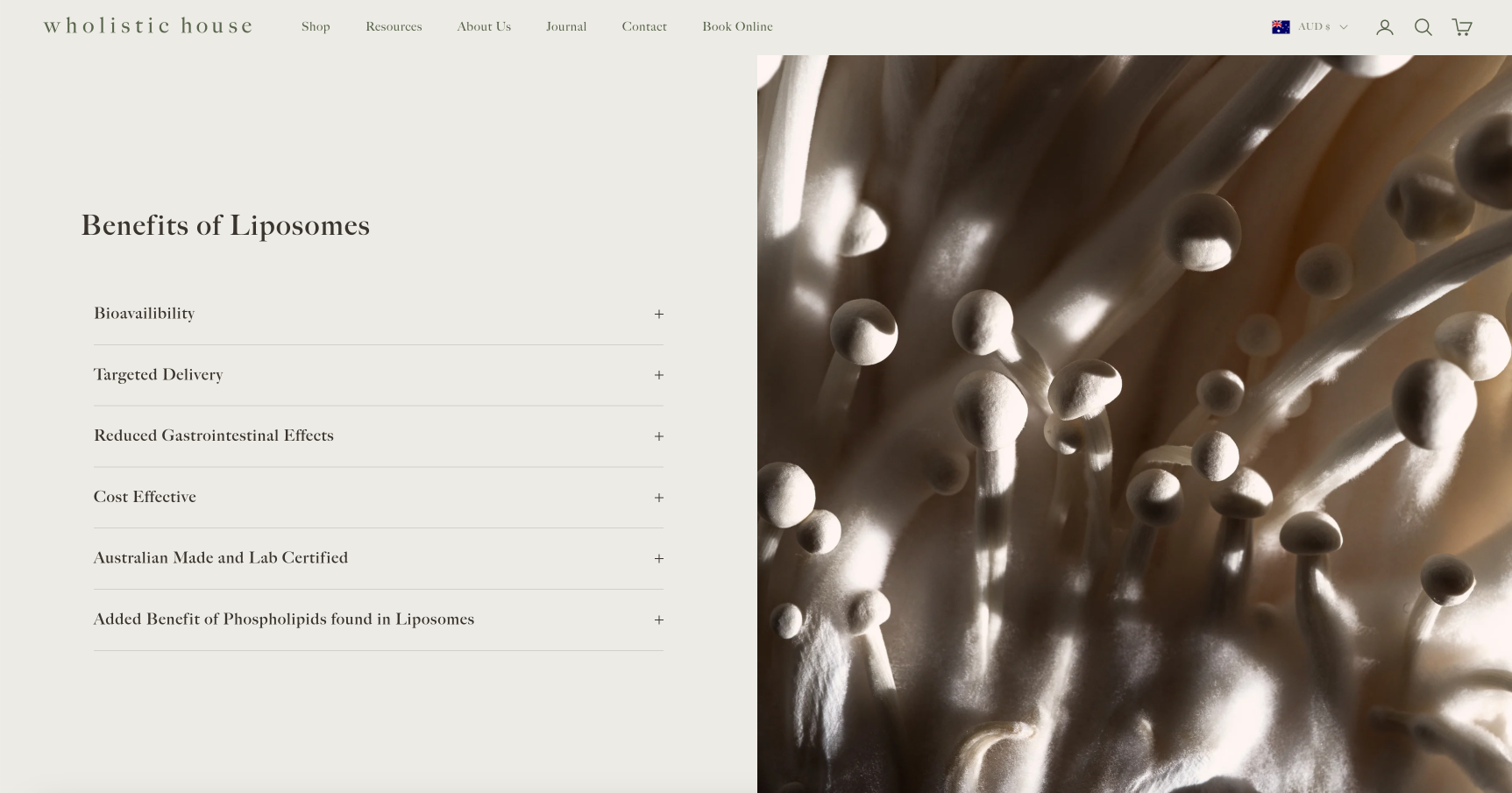Image resolution: width=1512 pixels, height=793 pixels.
Task: Open the account profile icon
Action: pyautogui.click(x=1384, y=27)
